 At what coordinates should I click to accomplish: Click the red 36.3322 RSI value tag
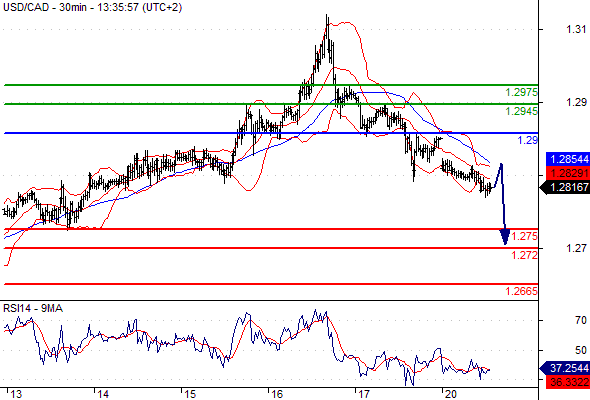(x=568, y=382)
